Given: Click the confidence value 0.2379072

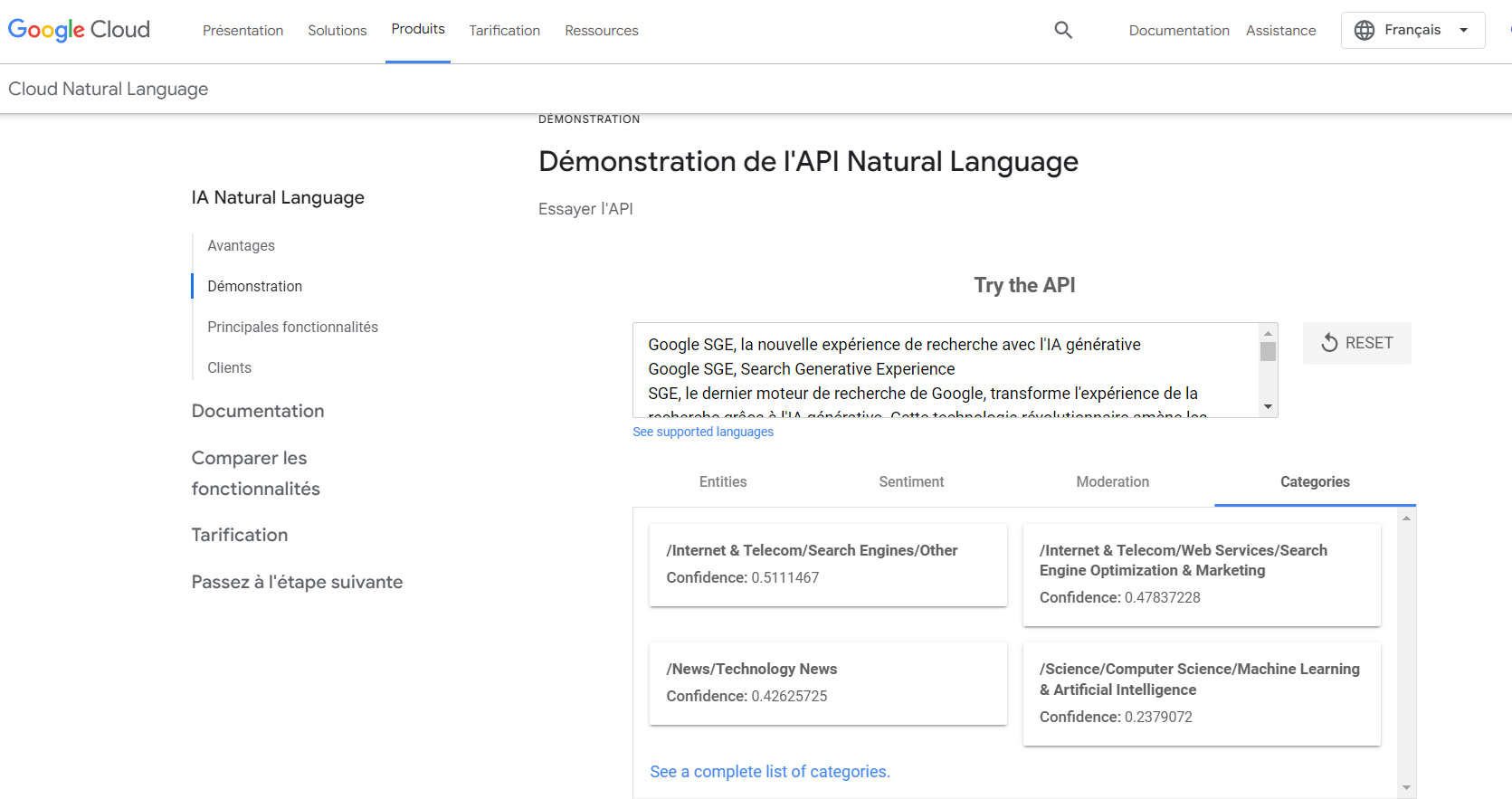Looking at the screenshot, I should (x=1158, y=717).
